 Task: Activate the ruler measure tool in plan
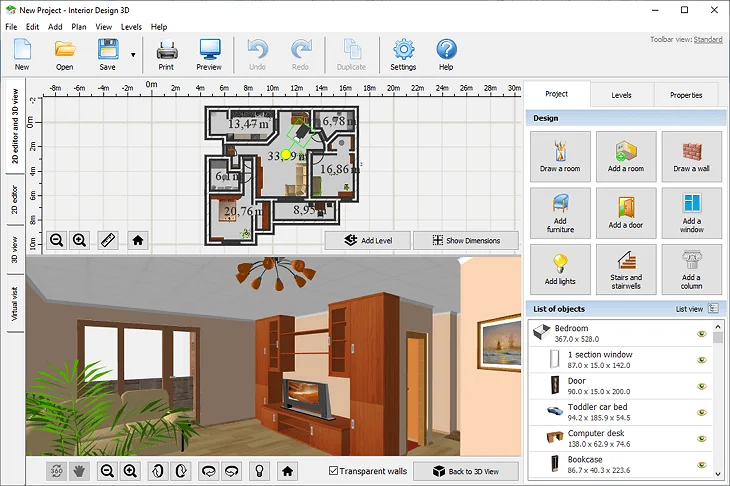(108, 240)
